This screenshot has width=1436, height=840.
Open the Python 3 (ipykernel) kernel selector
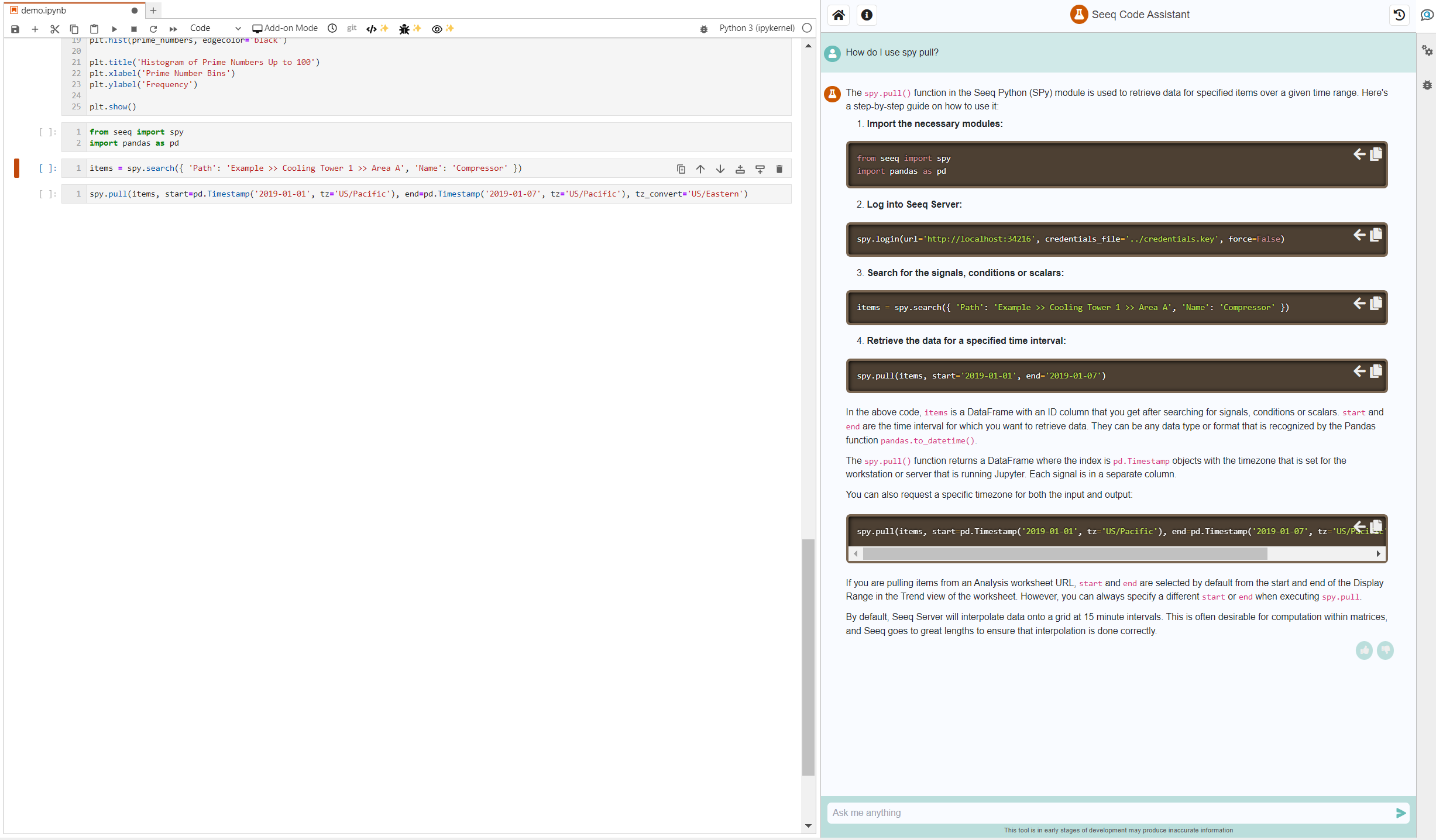coord(757,27)
